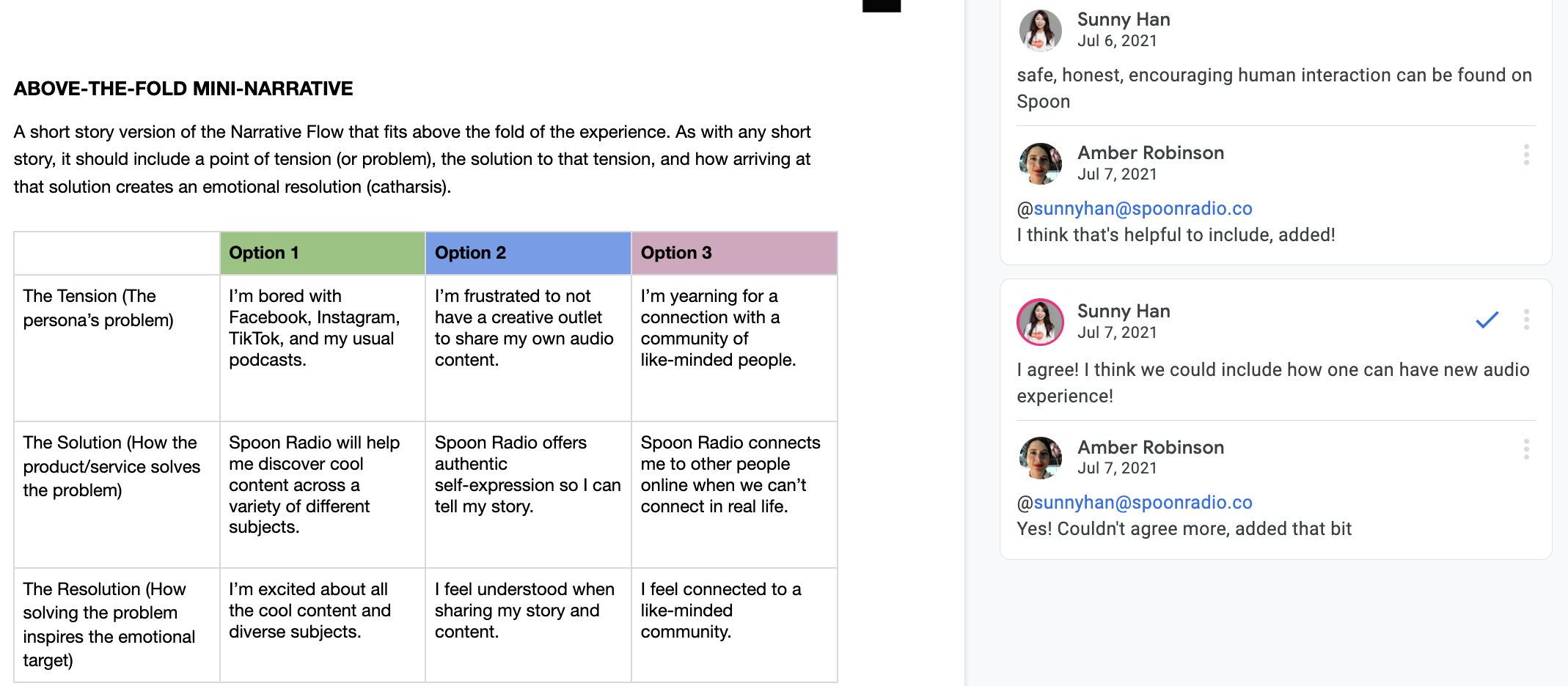The width and height of the screenshot is (1568, 686).
Task: Click comment text 'I agree! I think we could include'
Action: click(x=1273, y=383)
